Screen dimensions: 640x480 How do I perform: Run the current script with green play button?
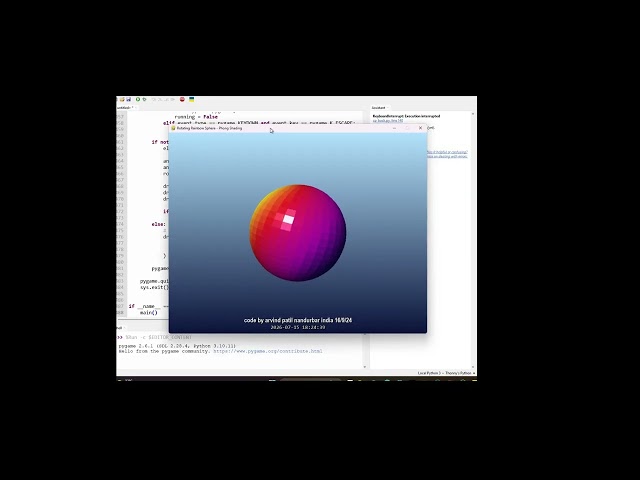point(138,99)
